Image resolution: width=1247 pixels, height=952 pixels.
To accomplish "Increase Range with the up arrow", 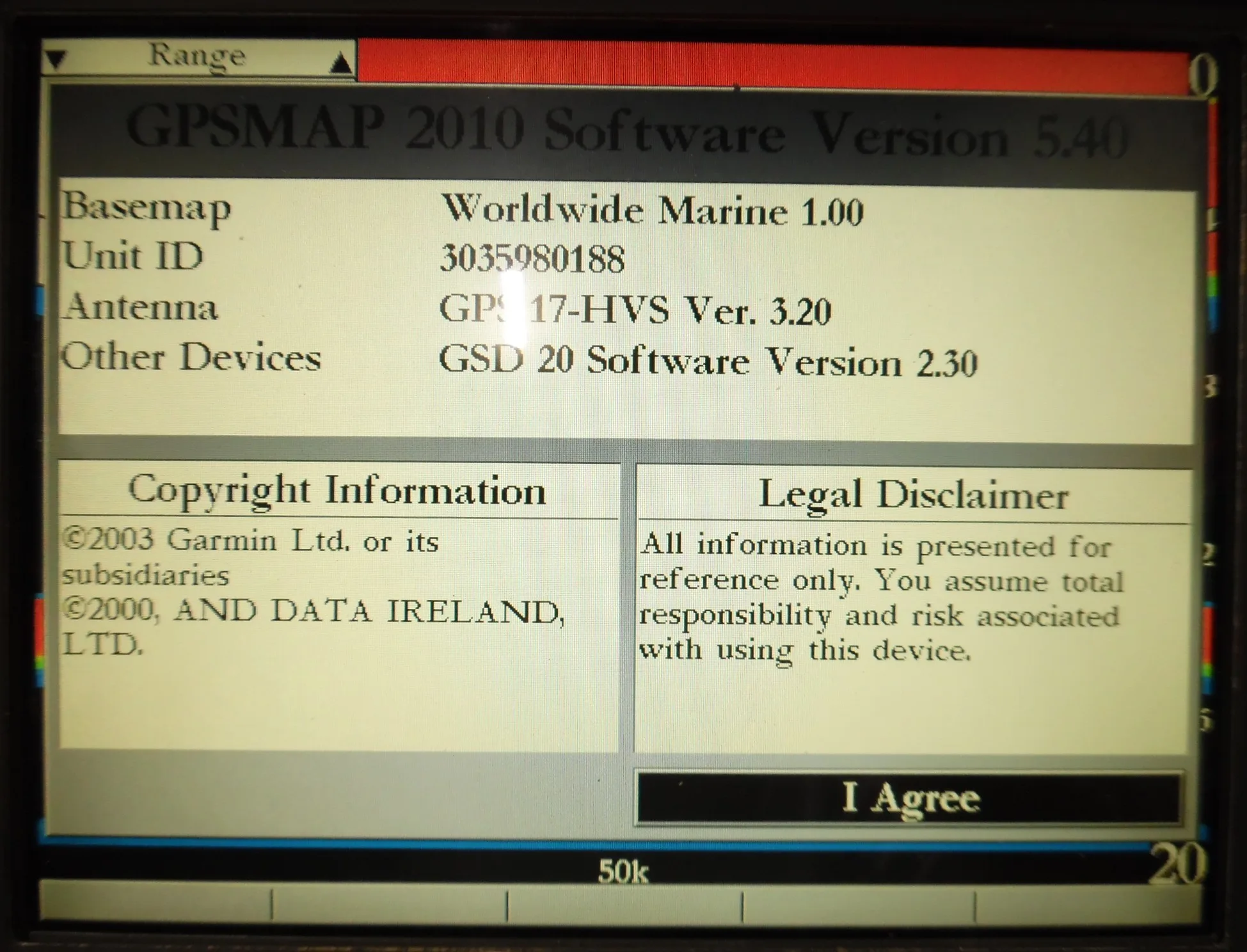I will point(342,63).
